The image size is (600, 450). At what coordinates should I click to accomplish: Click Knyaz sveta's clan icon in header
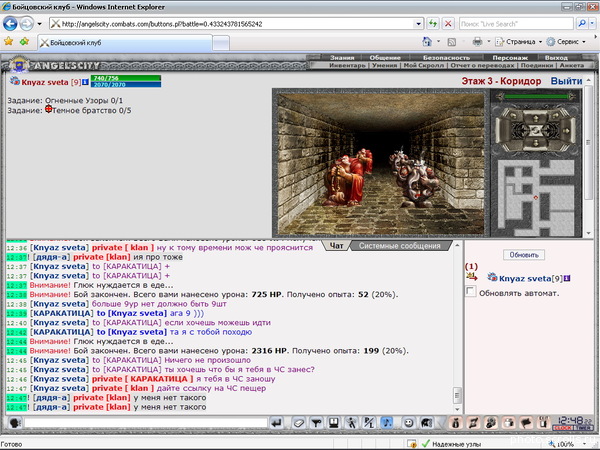[x=15, y=81]
